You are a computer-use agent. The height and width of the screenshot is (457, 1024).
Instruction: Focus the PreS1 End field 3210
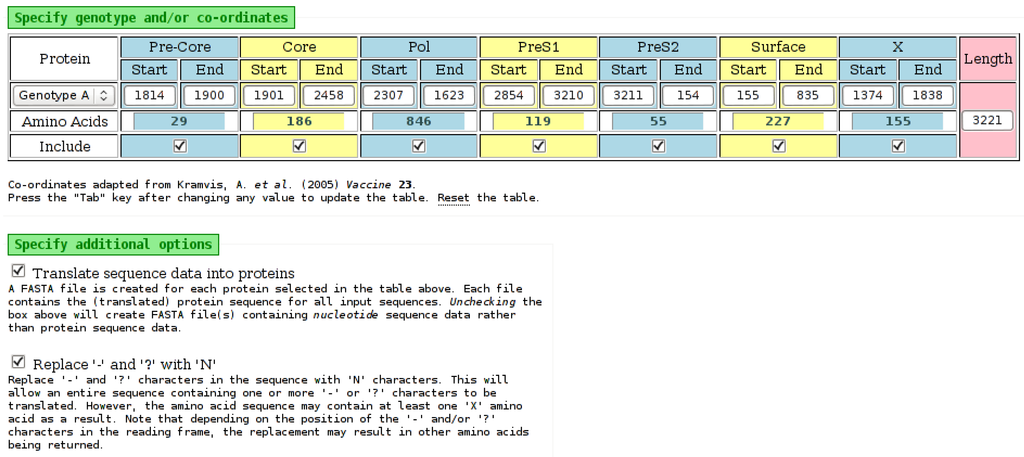tap(569, 95)
